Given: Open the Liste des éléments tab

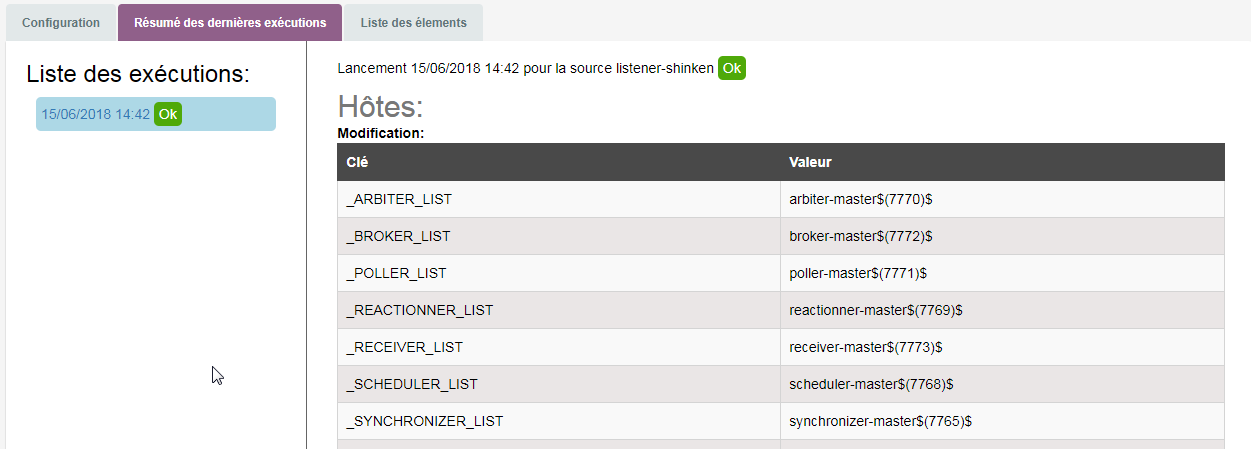Looking at the screenshot, I should 413,22.
